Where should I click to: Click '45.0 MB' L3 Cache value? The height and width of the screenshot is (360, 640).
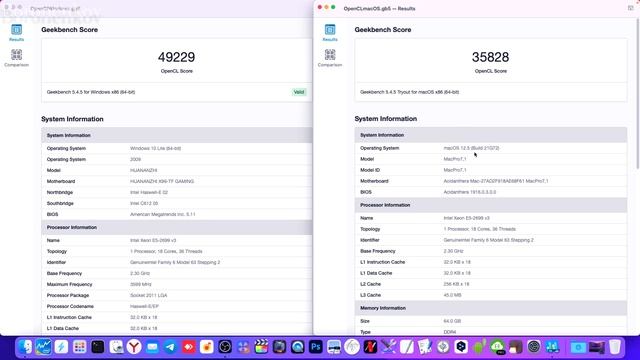tap(452, 295)
